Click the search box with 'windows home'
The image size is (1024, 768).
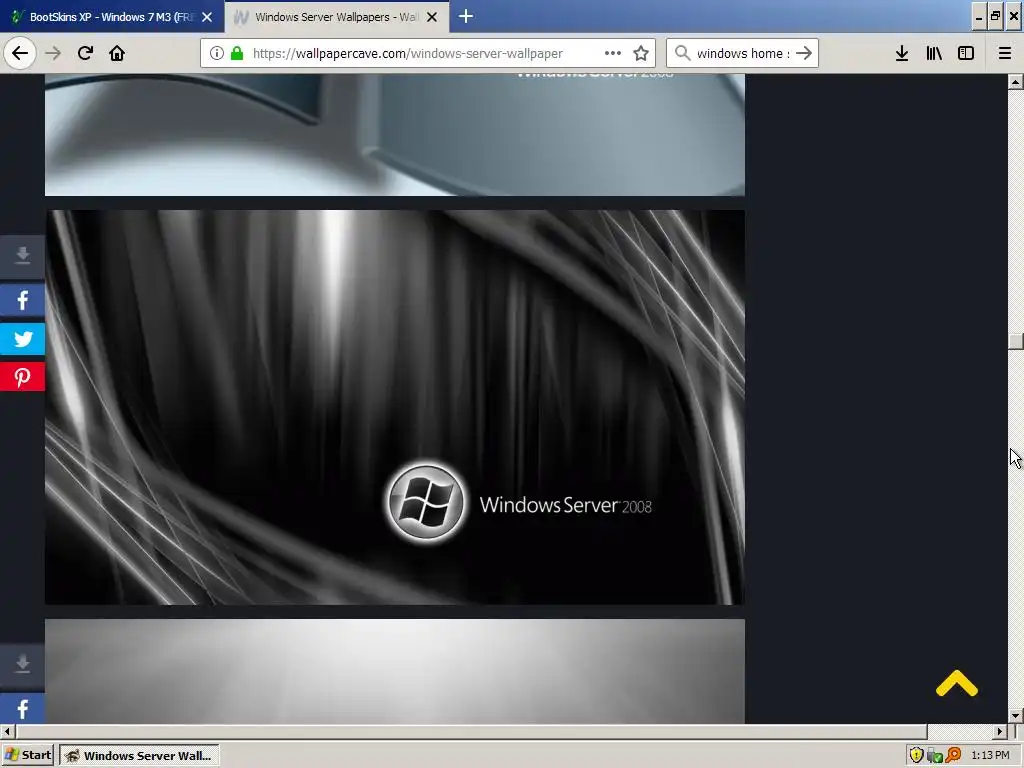pos(743,53)
